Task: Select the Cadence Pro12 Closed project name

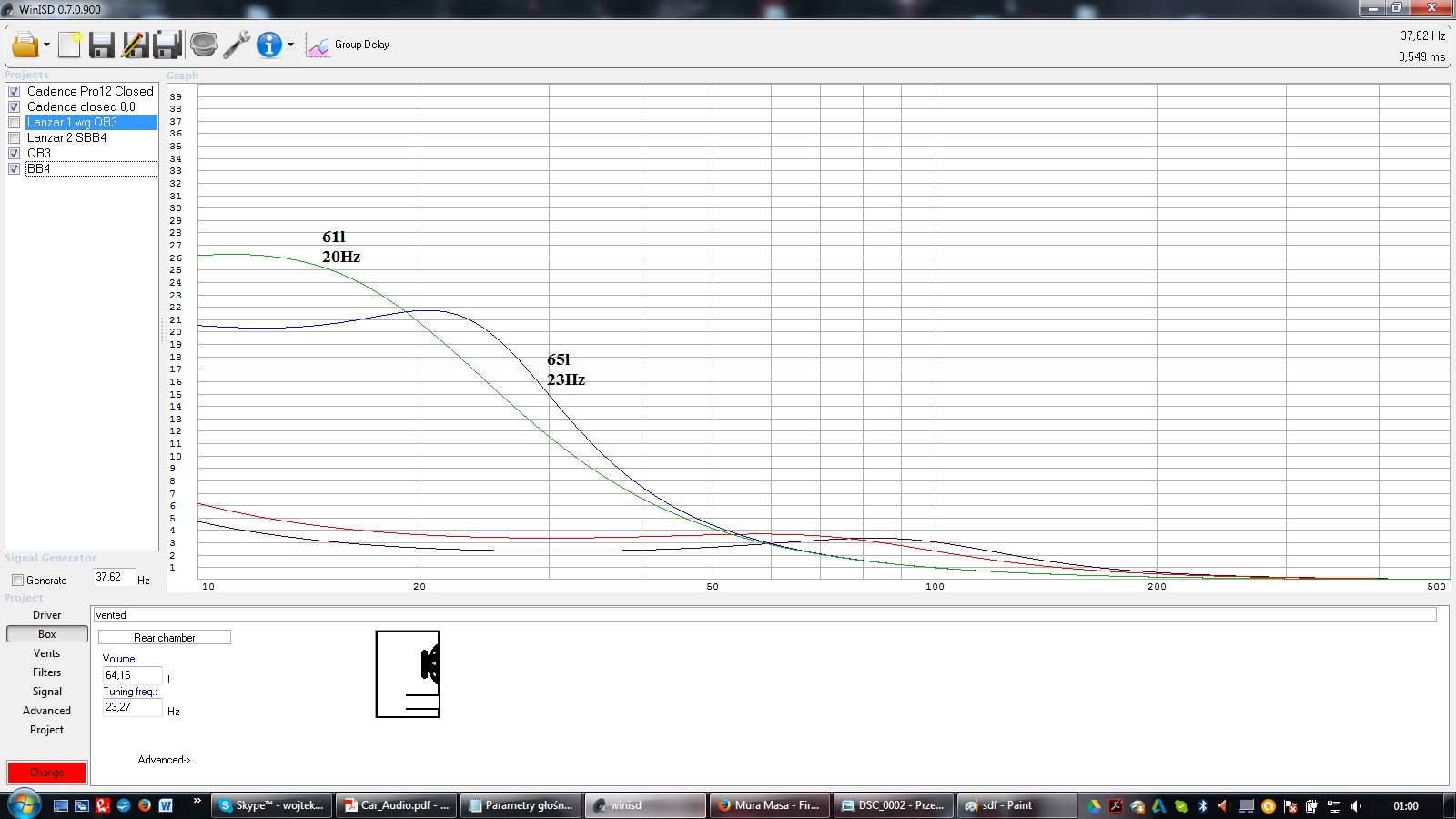Action: [x=90, y=92]
